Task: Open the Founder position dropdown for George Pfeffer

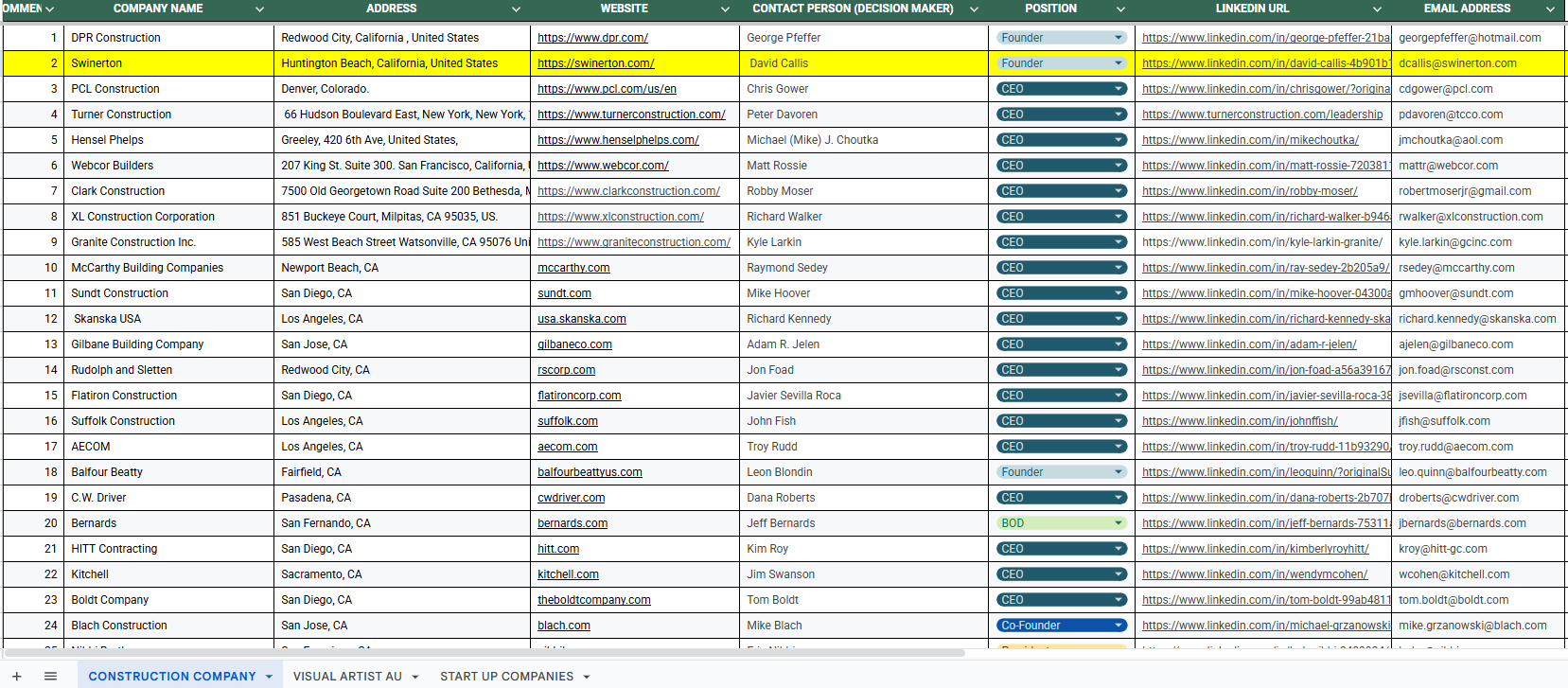Action: point(1119,38)
